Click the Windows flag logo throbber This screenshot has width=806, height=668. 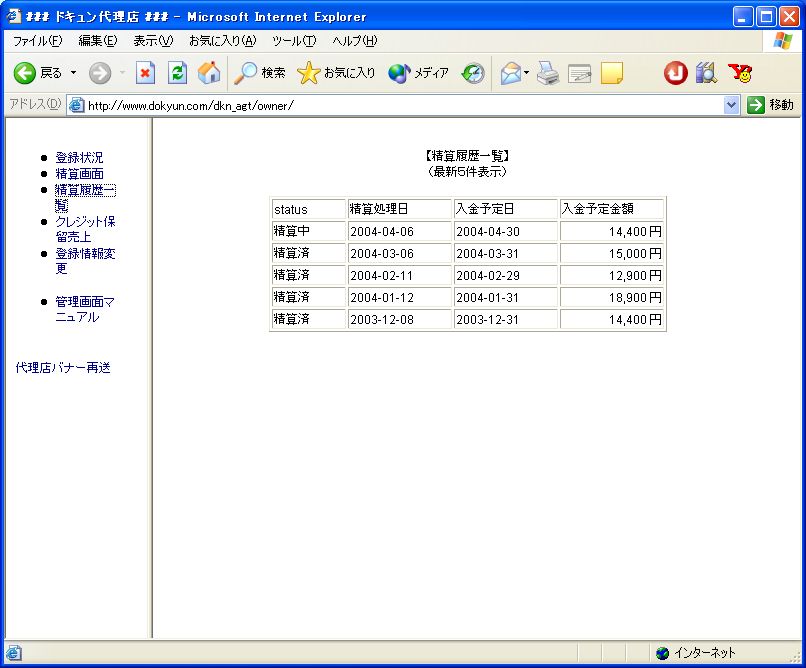coord(783,41)
